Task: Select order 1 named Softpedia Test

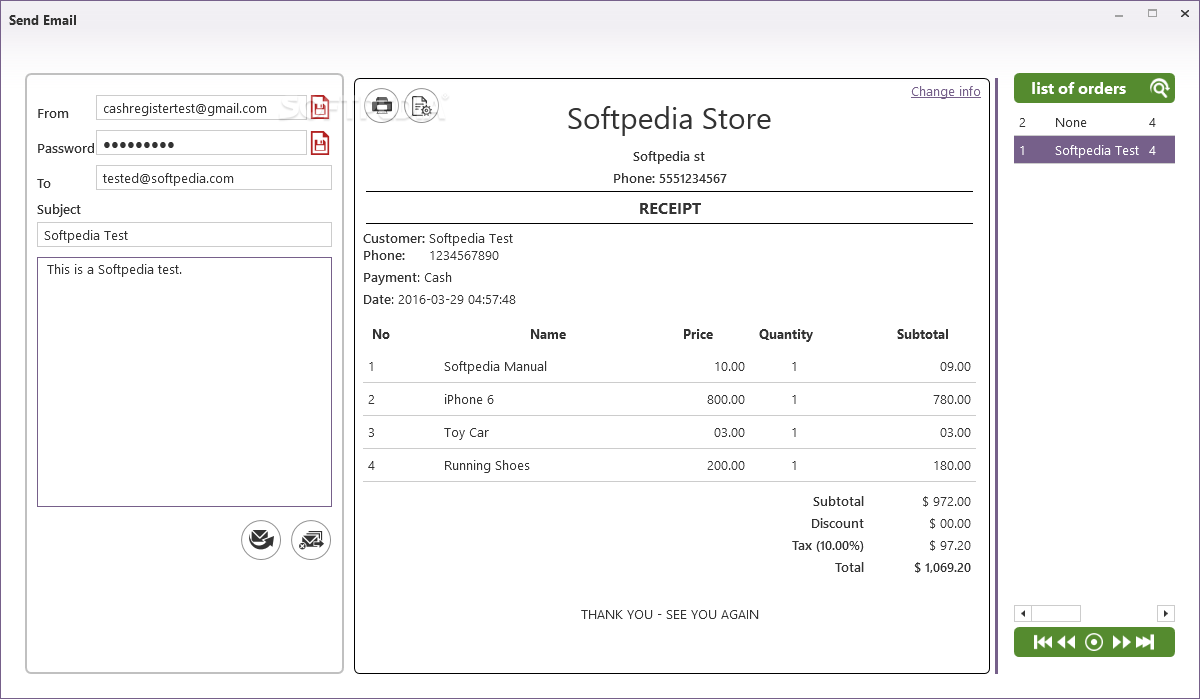Action: point(1094,150)
